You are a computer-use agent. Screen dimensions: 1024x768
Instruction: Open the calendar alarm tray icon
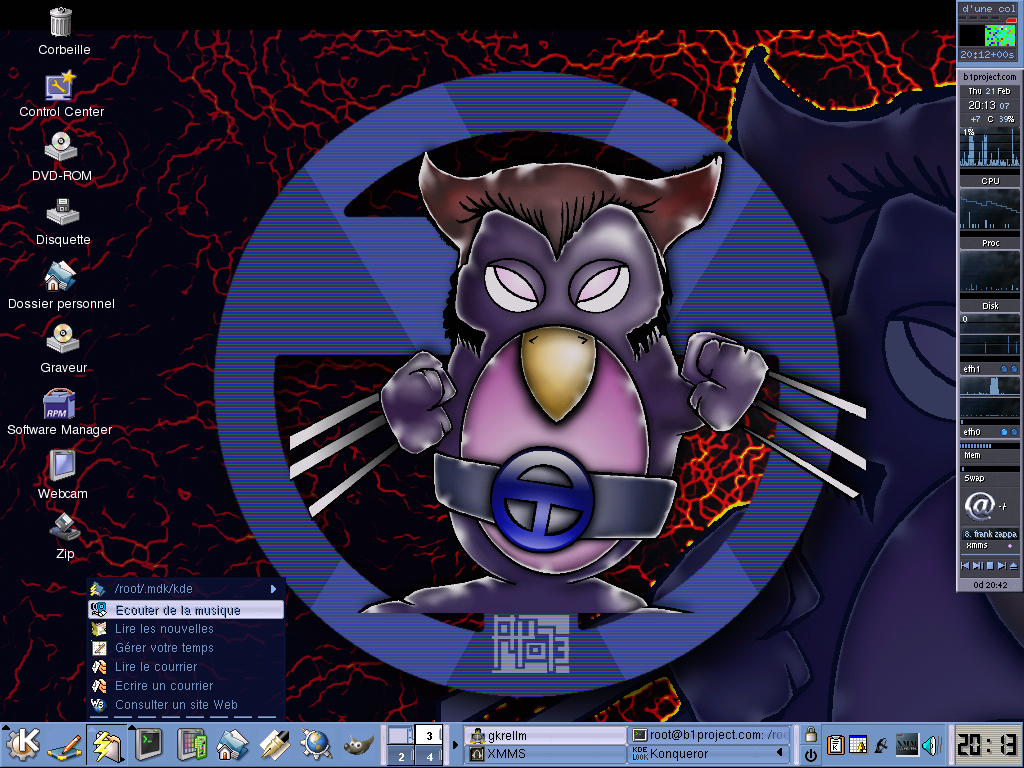(x=858, y=745)
